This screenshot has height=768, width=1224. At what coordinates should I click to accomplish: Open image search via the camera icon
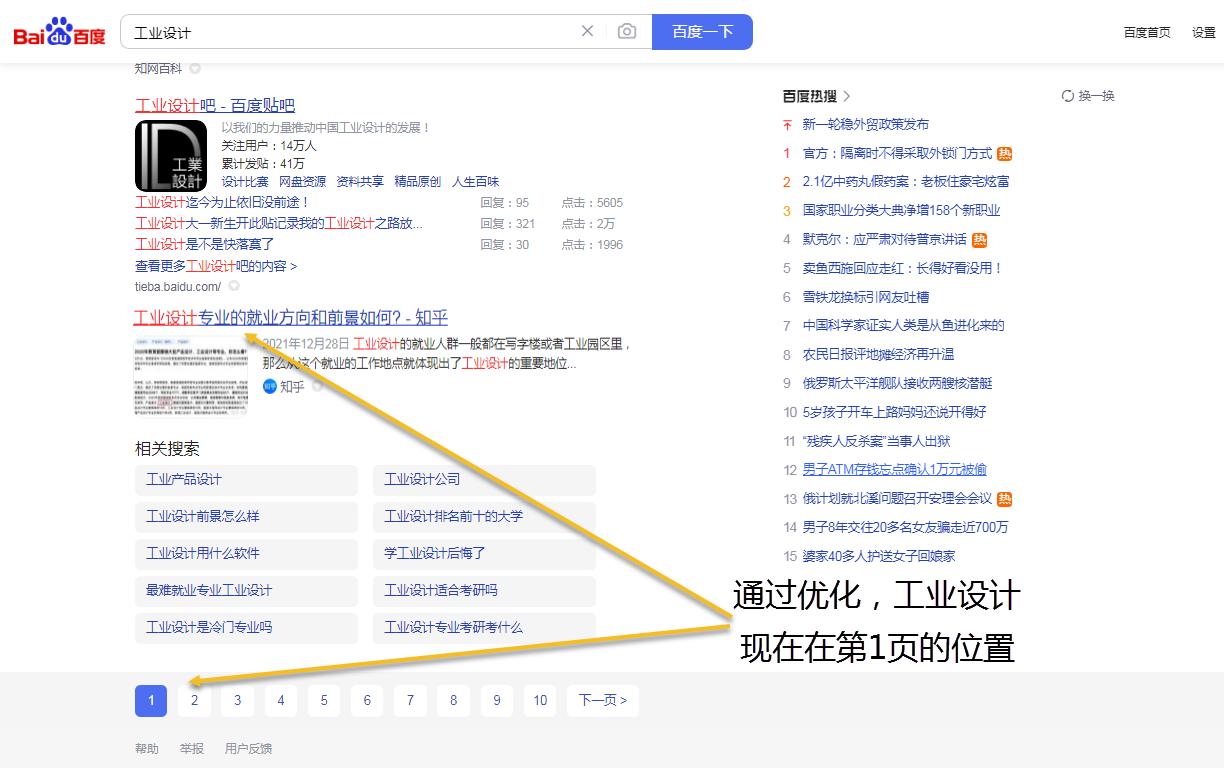[627, 31]
